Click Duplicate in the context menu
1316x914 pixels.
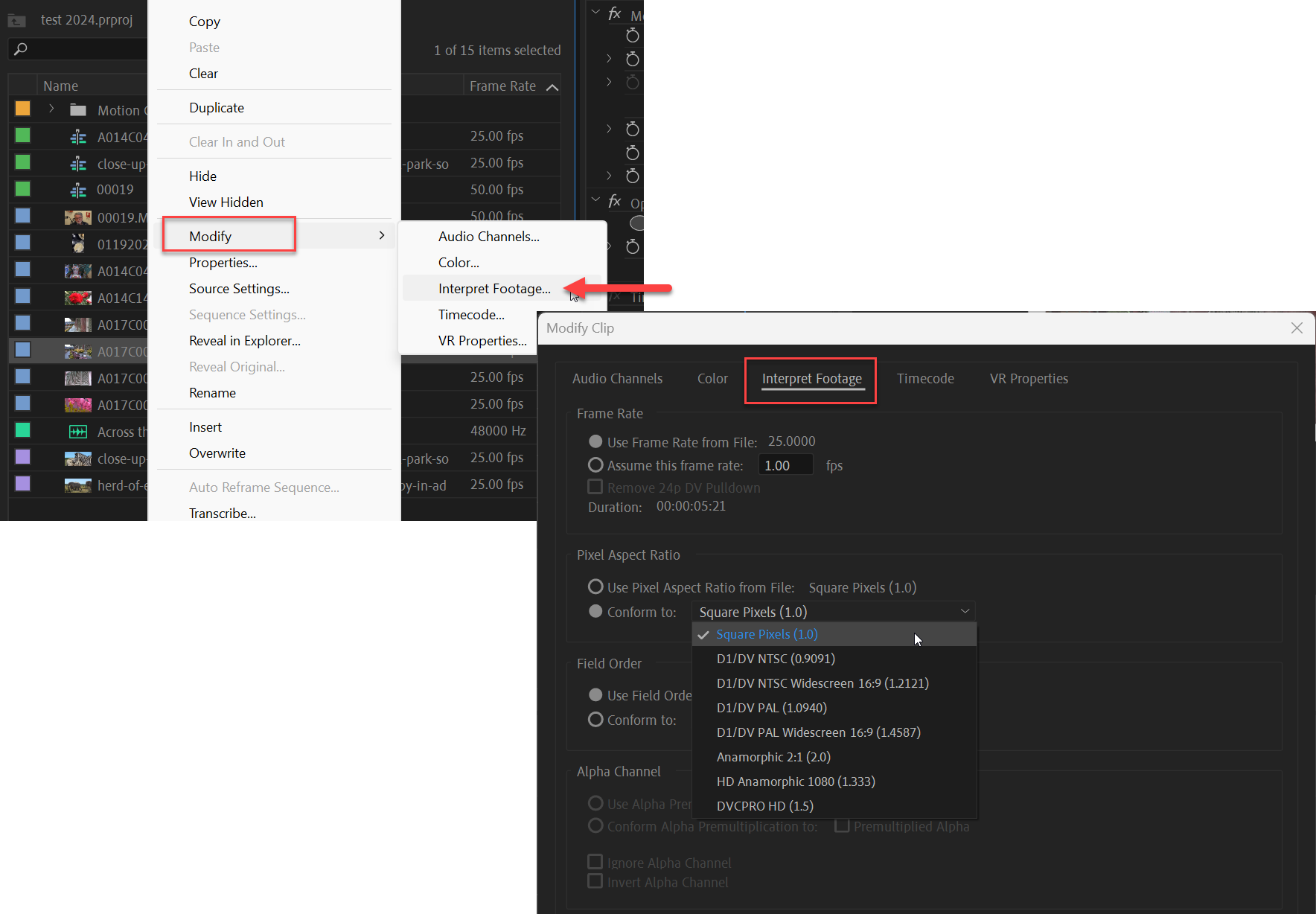(217, 107)
